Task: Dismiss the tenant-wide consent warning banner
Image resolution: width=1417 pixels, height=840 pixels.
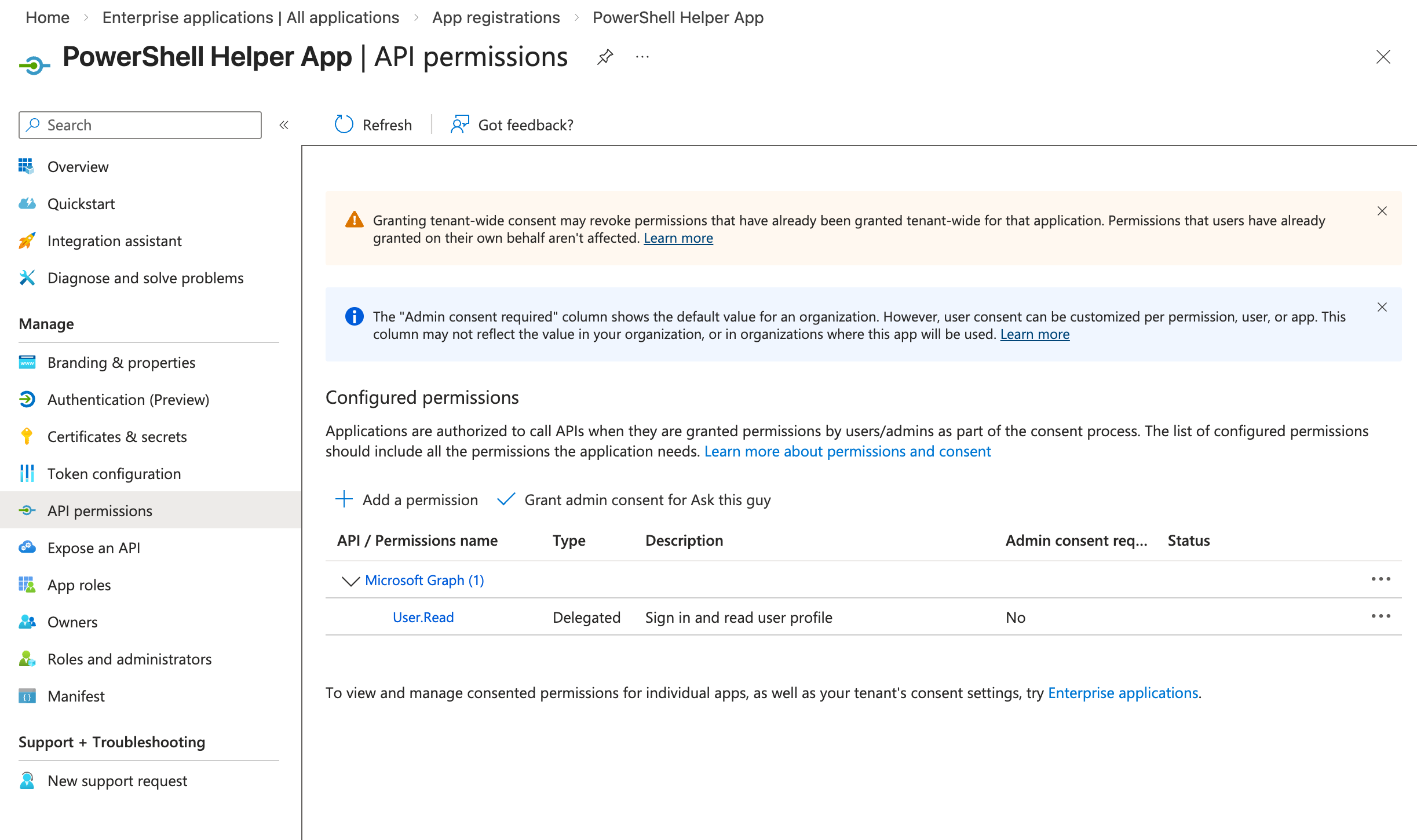Action: click(x=1383, y=211)
